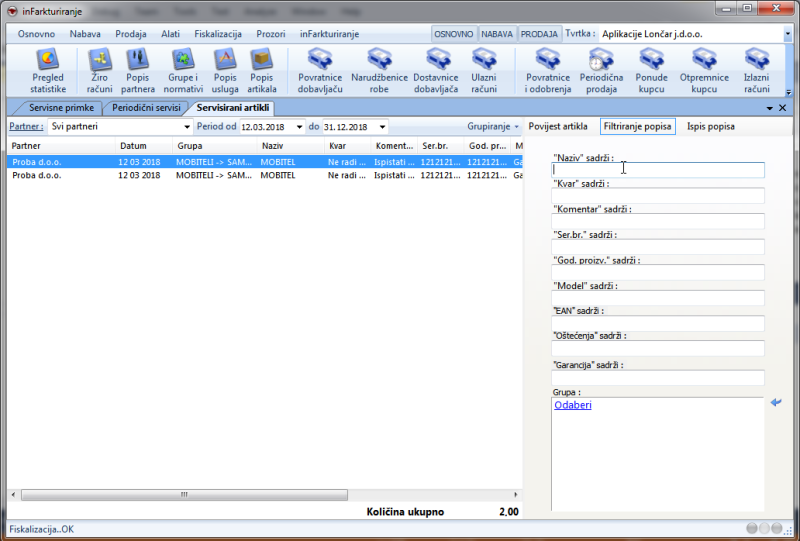This screenshot has width=800, height=541.
Task: Open tab list dropdown arrow near X
Action: tap(769, 109)
